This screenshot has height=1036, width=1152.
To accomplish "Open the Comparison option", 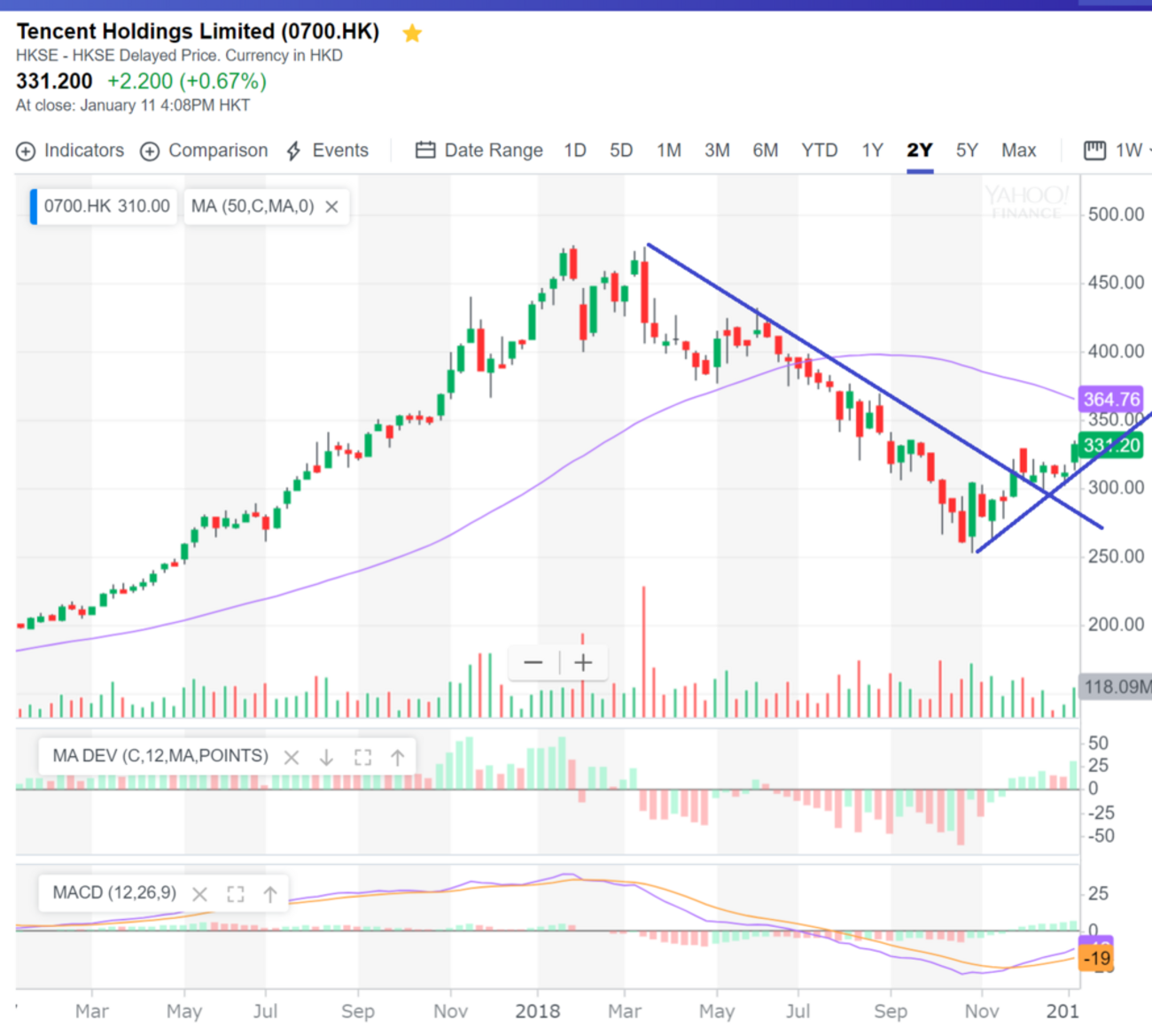I will click(204, 151).
